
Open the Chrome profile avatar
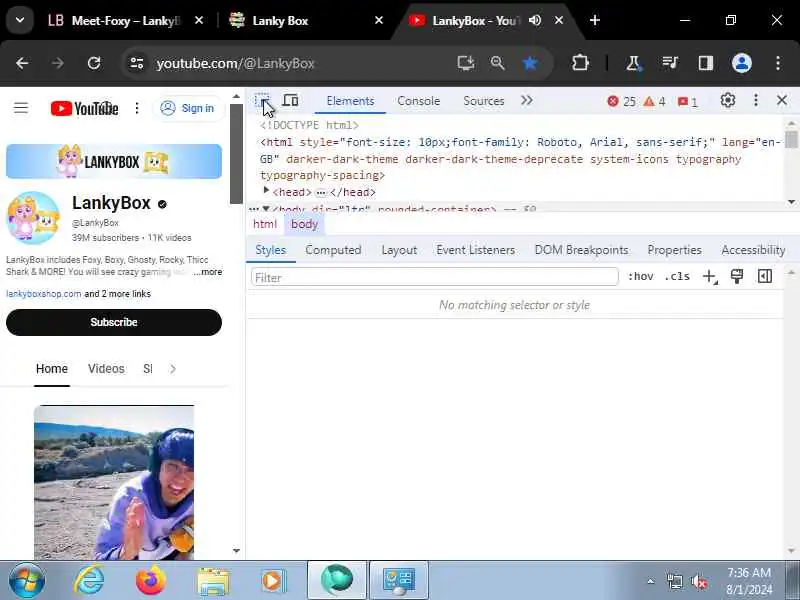(742, 63)
